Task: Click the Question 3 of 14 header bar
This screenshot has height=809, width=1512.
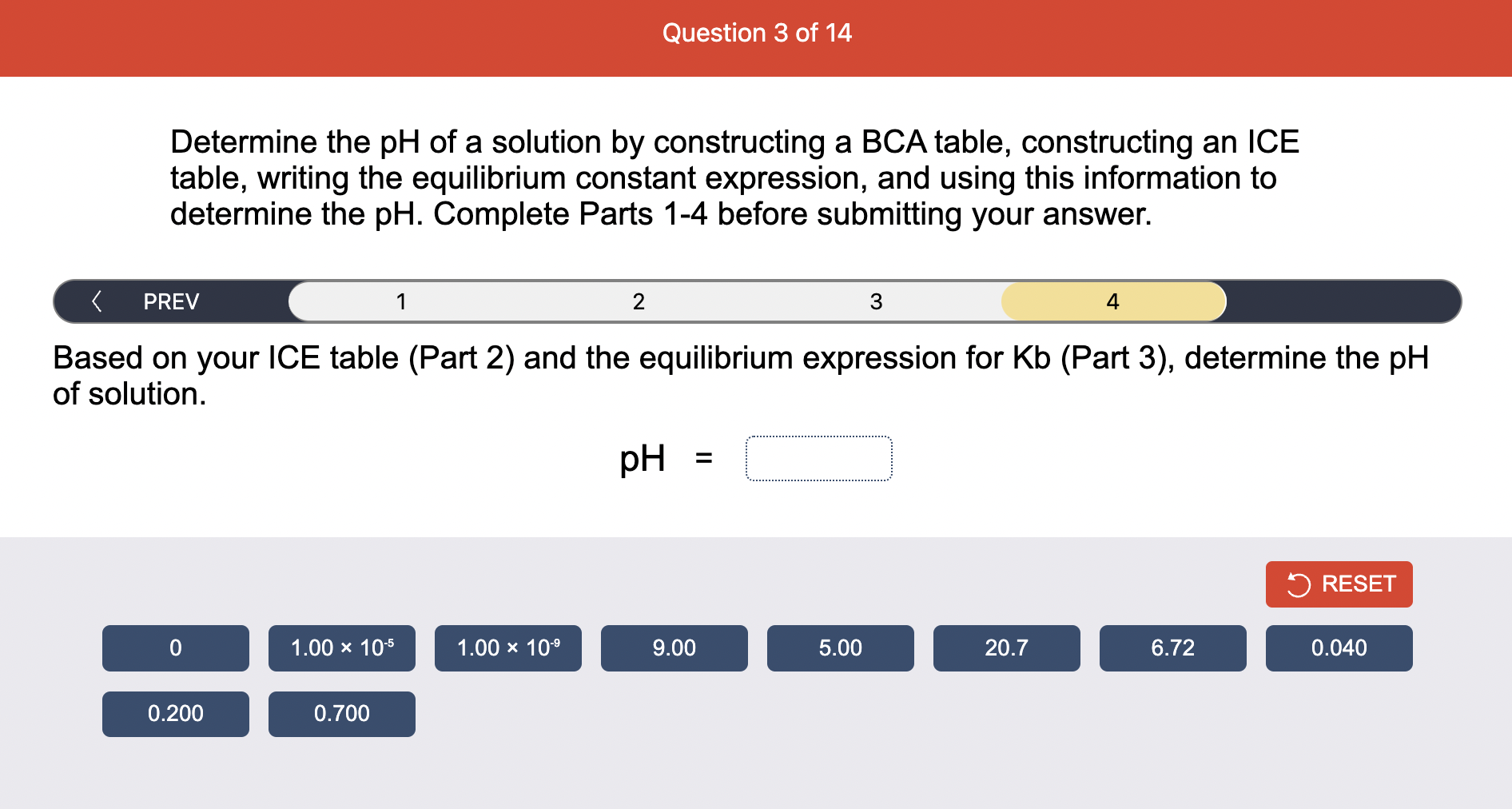Action: click(x=756, y=34)
